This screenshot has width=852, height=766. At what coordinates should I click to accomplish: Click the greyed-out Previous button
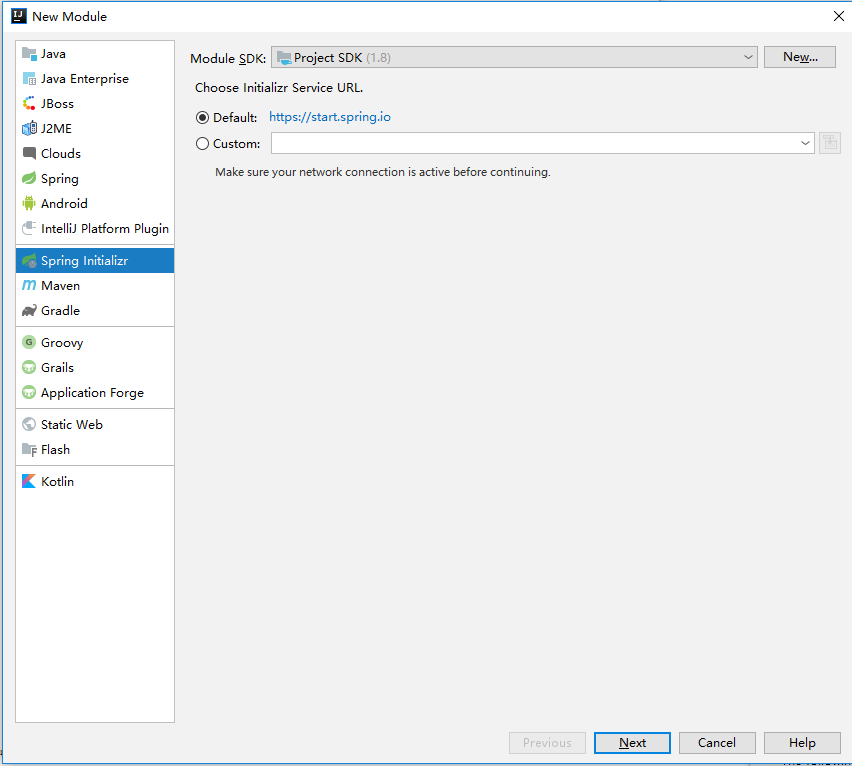[547, 743]
